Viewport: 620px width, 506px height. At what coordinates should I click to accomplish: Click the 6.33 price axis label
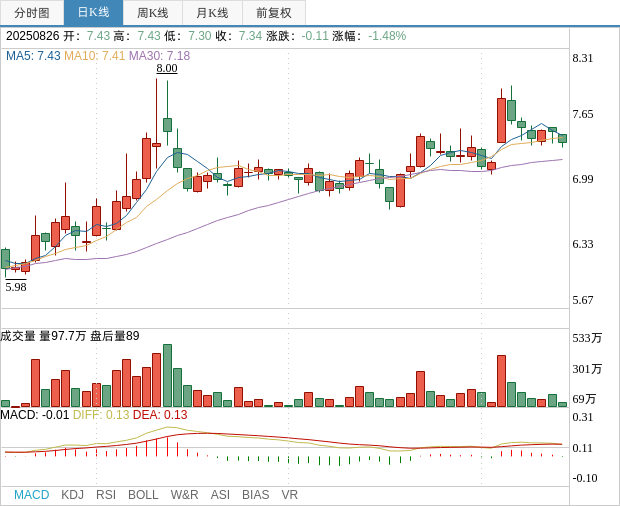[583, 244]
